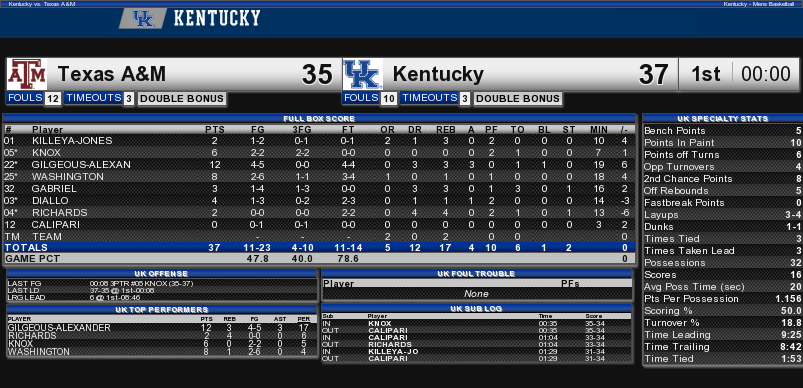
Task: Select the UK SUB LOG panel header
Action: click(476, 309)
